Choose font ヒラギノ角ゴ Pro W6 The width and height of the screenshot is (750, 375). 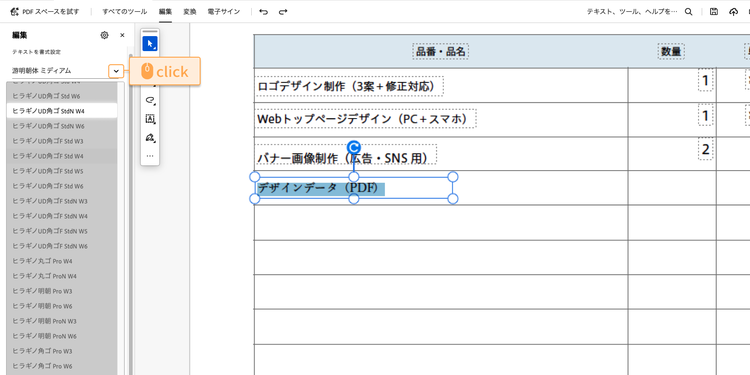coord(62,366)
